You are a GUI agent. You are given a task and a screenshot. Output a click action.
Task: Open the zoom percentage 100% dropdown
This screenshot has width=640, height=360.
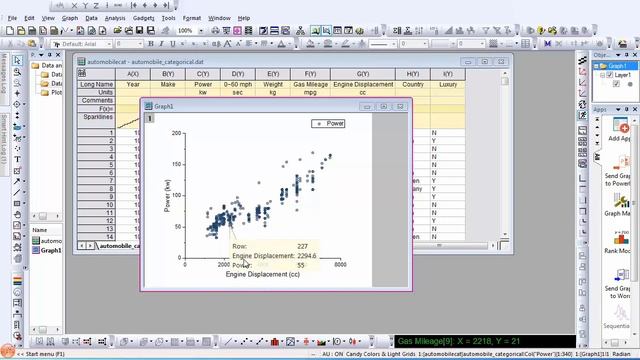point(201,31)
